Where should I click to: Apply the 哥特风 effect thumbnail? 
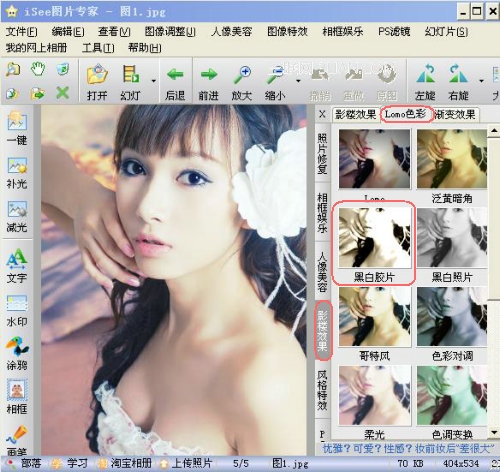374,316
